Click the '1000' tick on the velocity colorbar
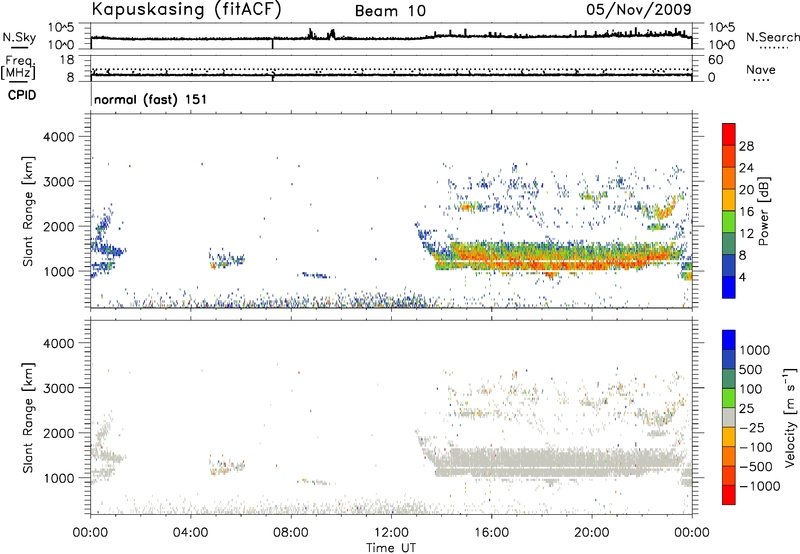This screenshot has height=554, width=800. (755, 350)
